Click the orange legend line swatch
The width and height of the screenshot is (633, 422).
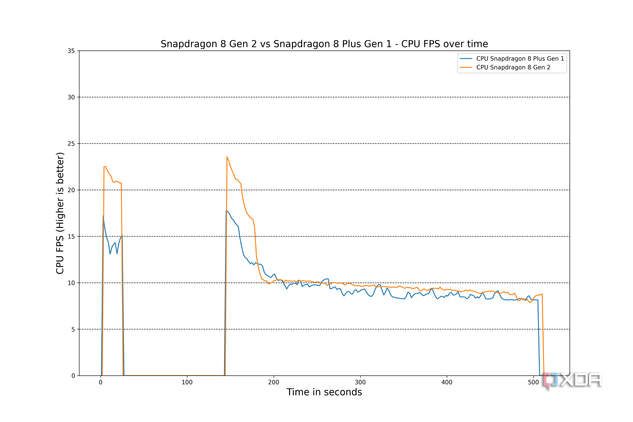click(x=466, y=67)
